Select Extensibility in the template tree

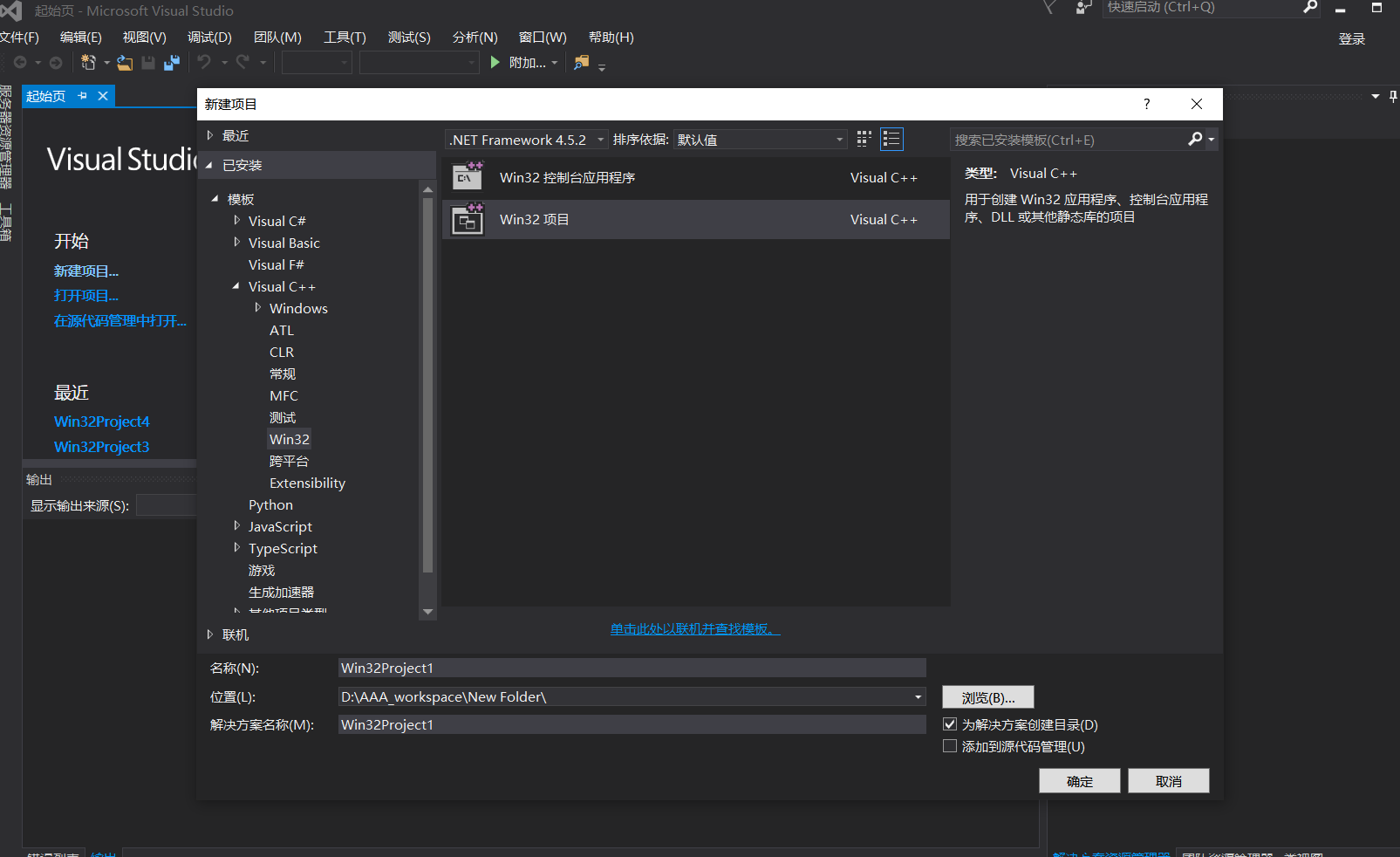[307, 483]
